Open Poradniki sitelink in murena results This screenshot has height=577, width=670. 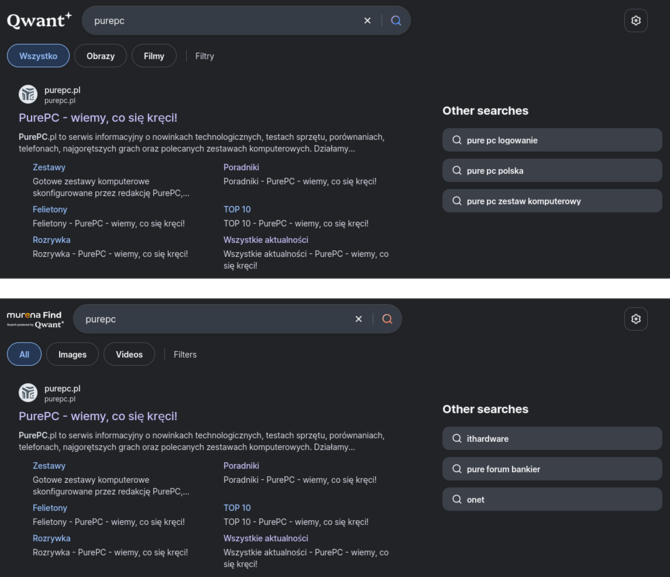click(x=241, y=465)
